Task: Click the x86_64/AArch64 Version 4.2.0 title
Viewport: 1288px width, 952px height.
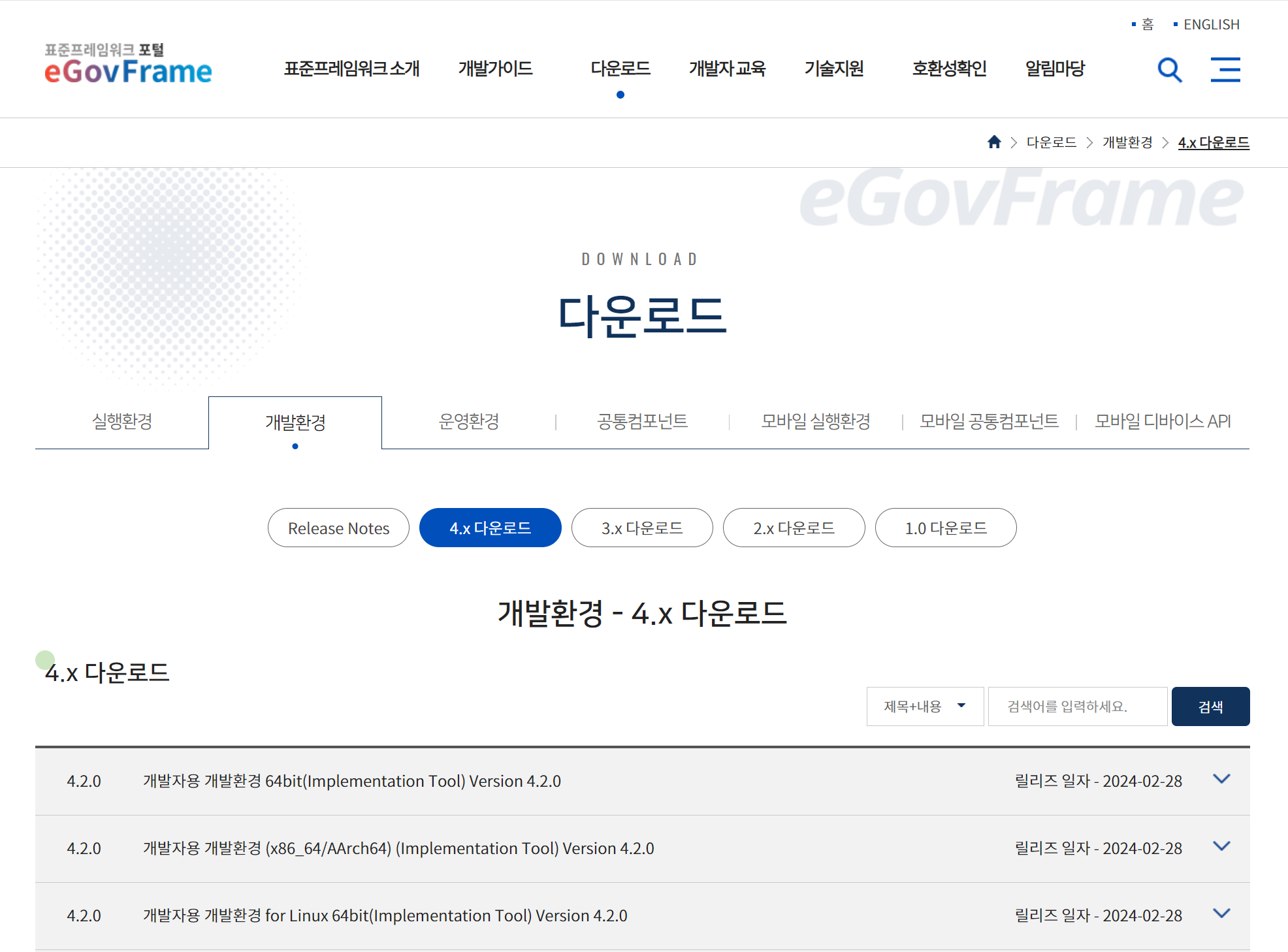Action: [398, 848]
